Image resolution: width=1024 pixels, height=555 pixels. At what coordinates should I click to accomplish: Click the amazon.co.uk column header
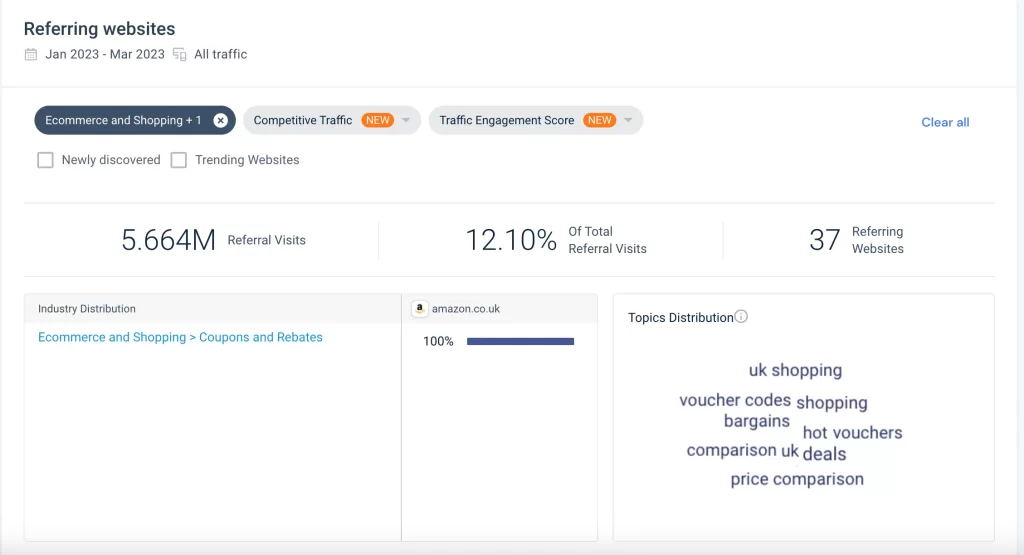point(466,309)
